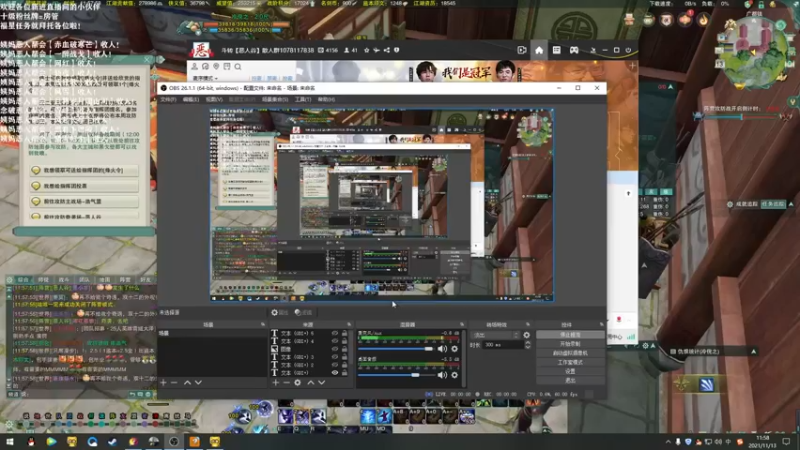The width and height of the screenshot is (800, 450).
Task: Click the location pin icon in streaming toolbar
Action: (216, 67)
